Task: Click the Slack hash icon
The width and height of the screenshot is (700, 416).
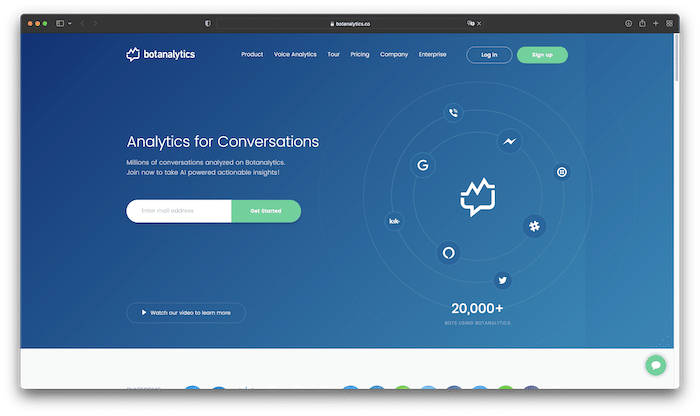Action: [534, 226]
